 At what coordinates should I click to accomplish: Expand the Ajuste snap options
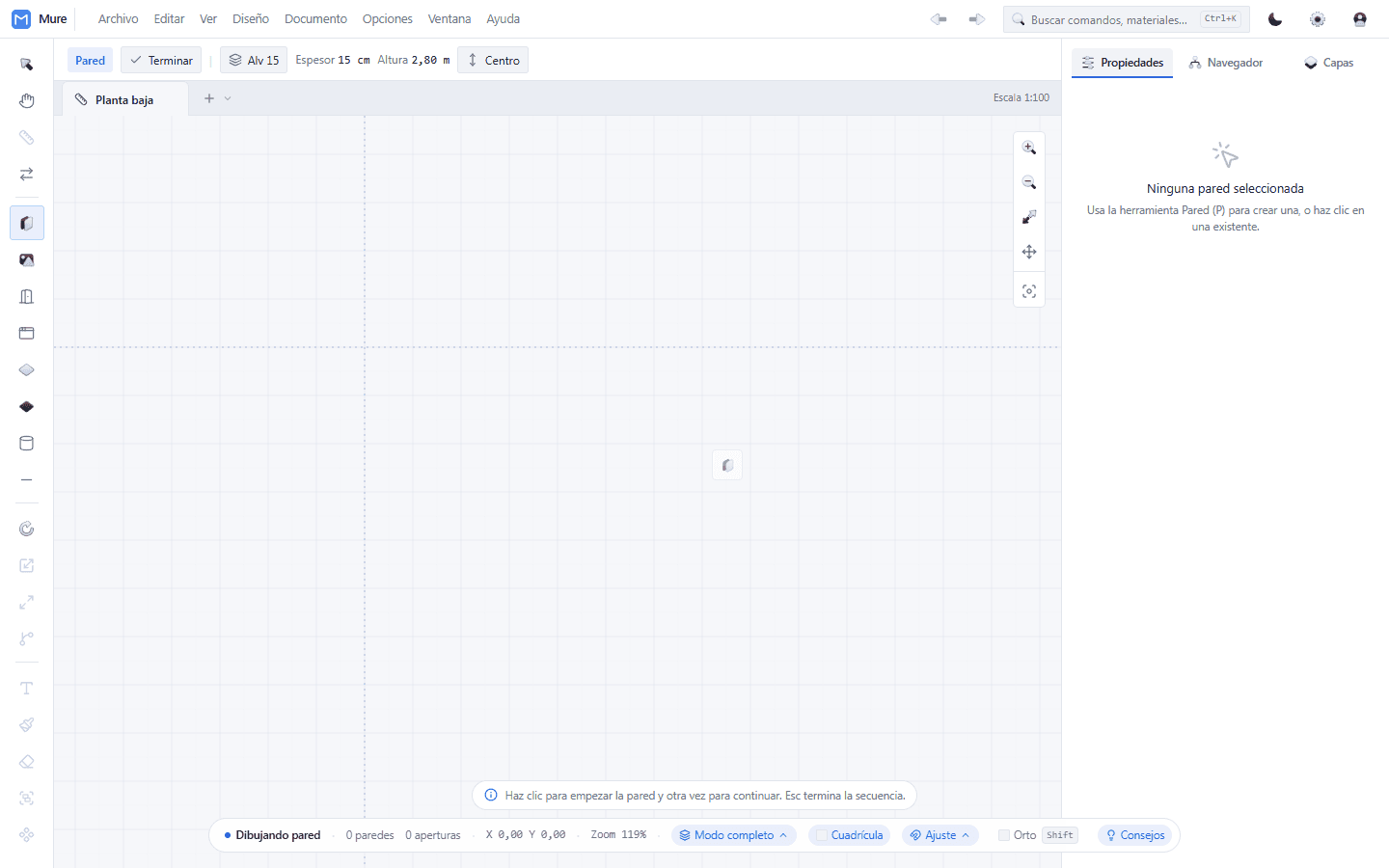[940, 835]
